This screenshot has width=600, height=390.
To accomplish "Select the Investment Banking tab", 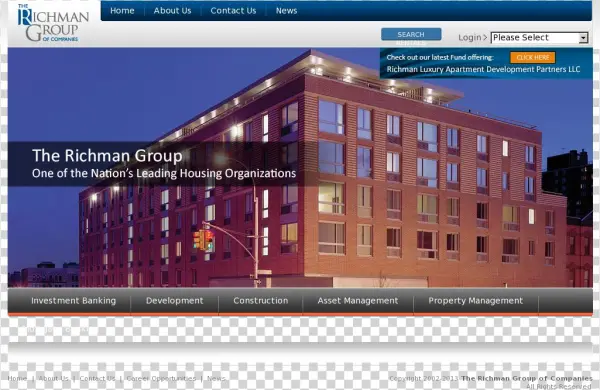I will point(73,301).
